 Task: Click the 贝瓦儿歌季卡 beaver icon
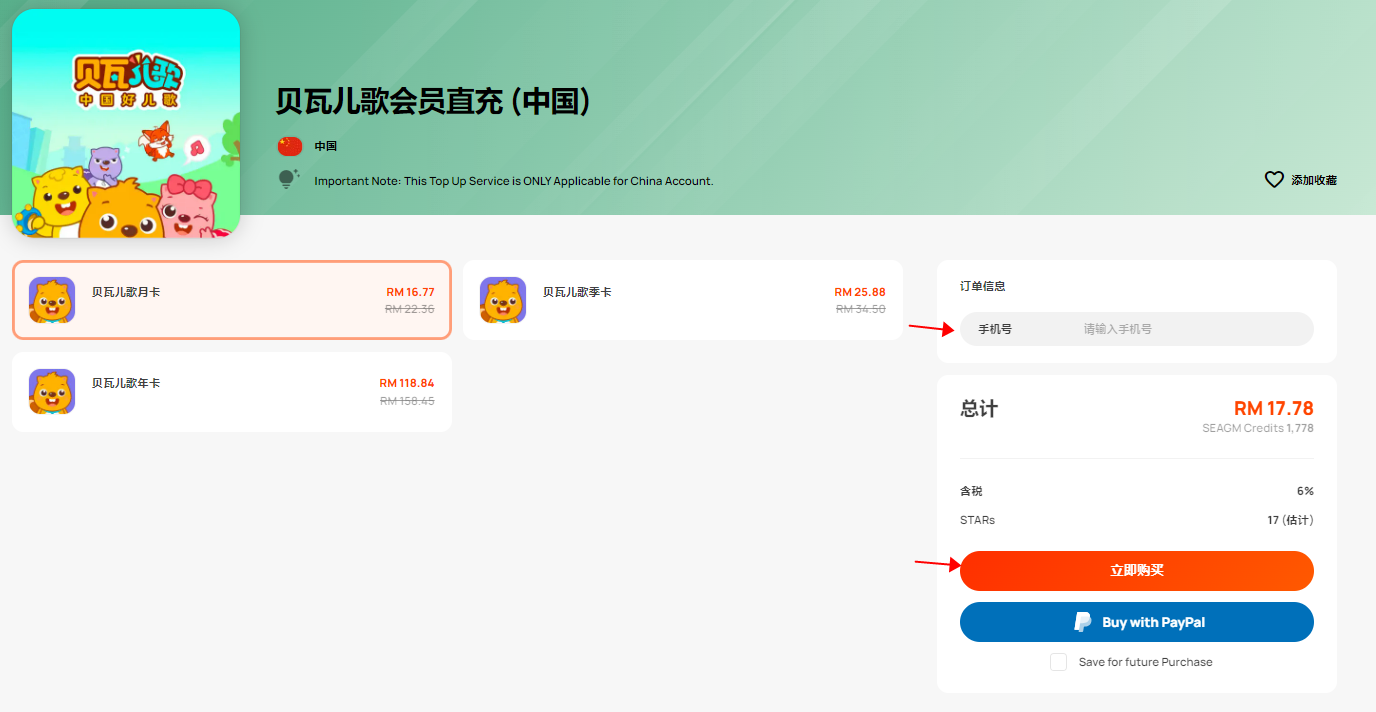[x=503, y=300]
